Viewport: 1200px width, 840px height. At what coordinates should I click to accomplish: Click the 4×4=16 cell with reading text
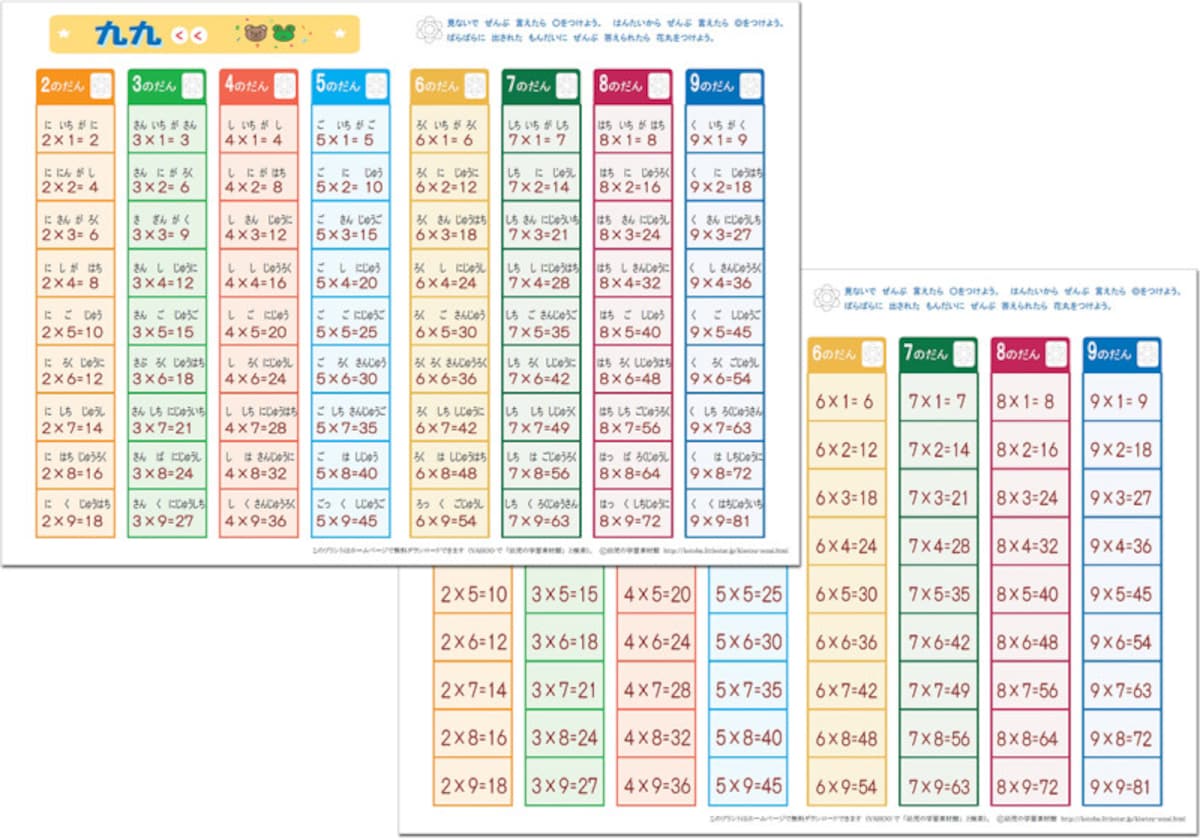[x=259, y=274]
